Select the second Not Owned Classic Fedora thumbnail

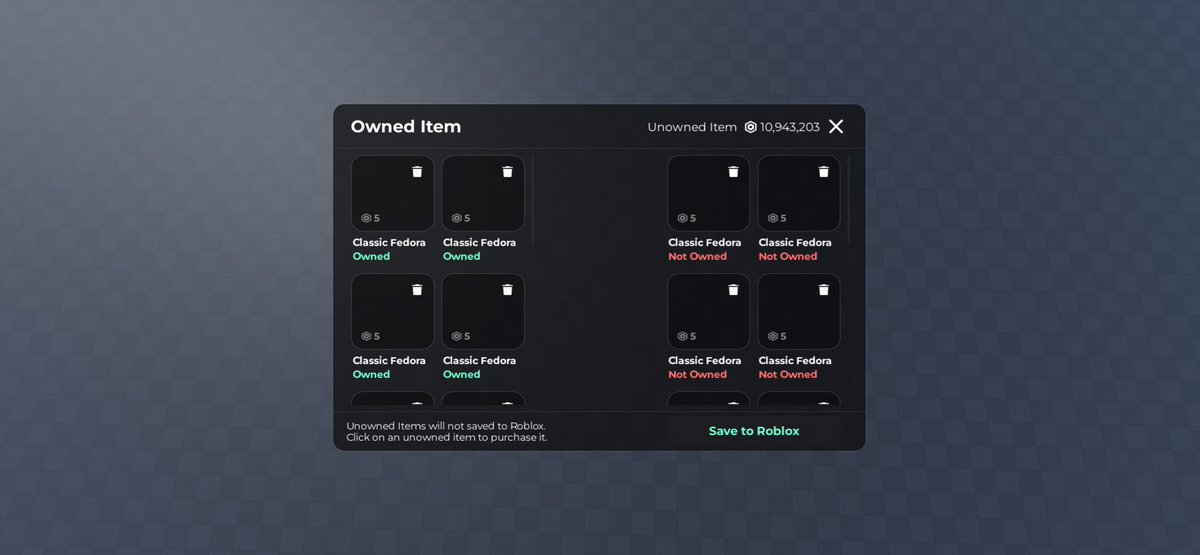click(799, 193)
